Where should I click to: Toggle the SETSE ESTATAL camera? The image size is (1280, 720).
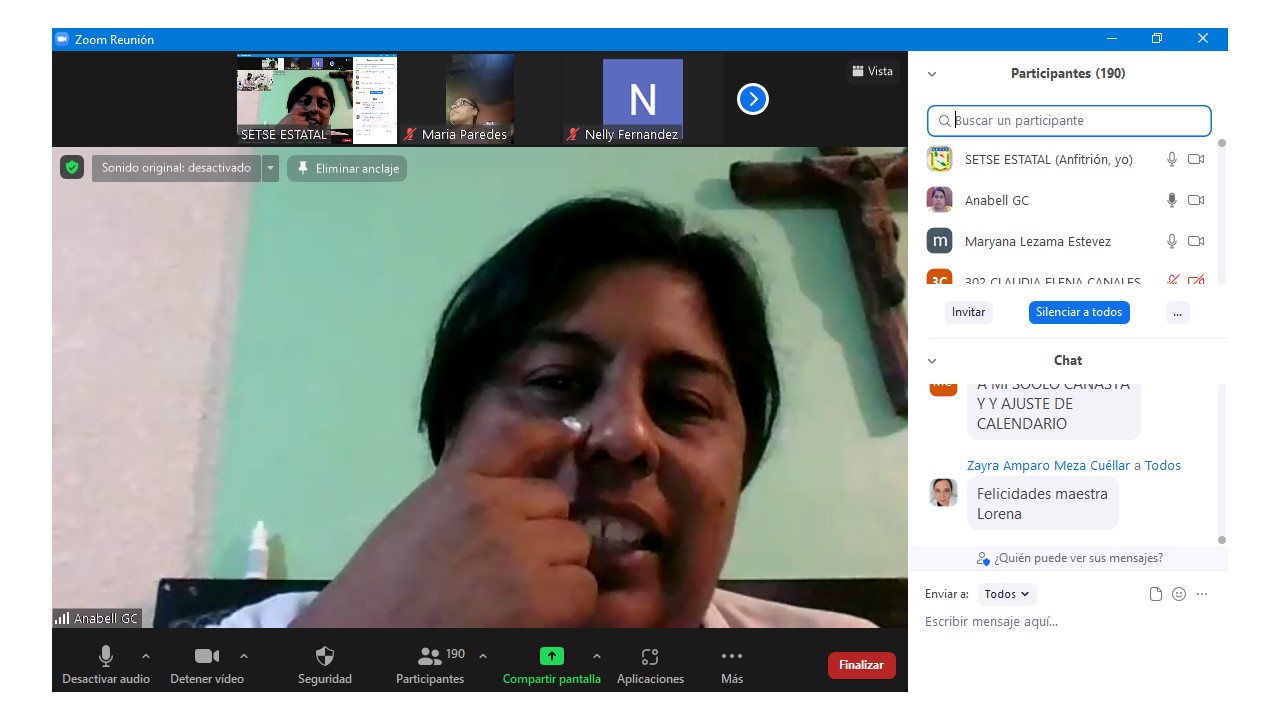pyautogui.click(x=1196, y=159)
